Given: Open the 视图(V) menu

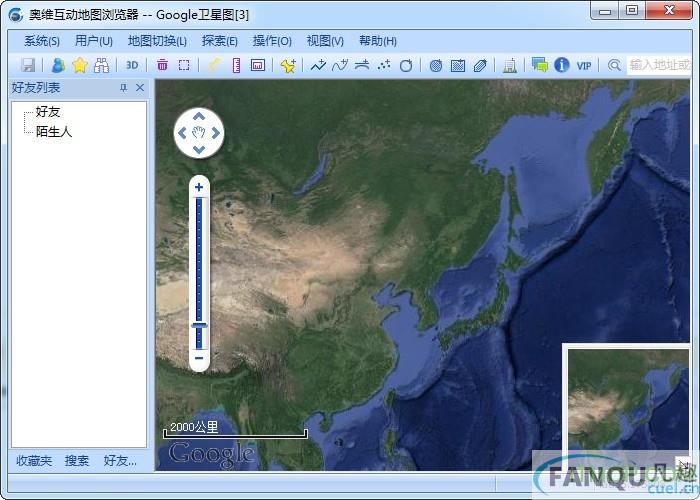Looking at the screenshot, I should click(x=325, y=41).
